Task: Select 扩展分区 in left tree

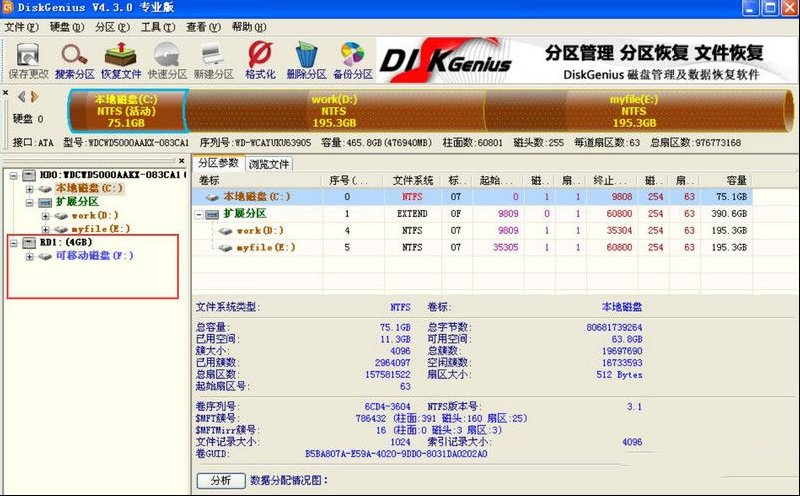Action: [x=77, y=202]
